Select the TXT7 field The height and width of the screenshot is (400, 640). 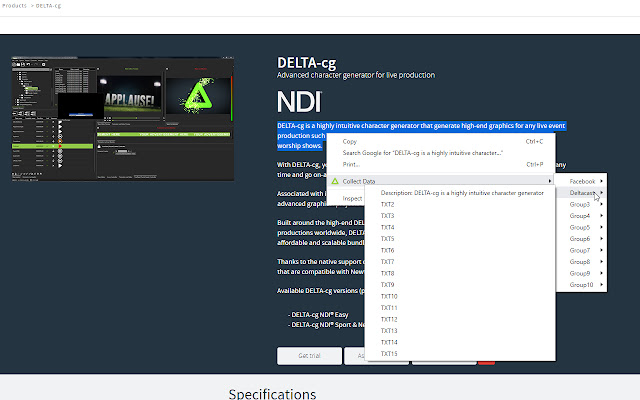tap(460, 262)
